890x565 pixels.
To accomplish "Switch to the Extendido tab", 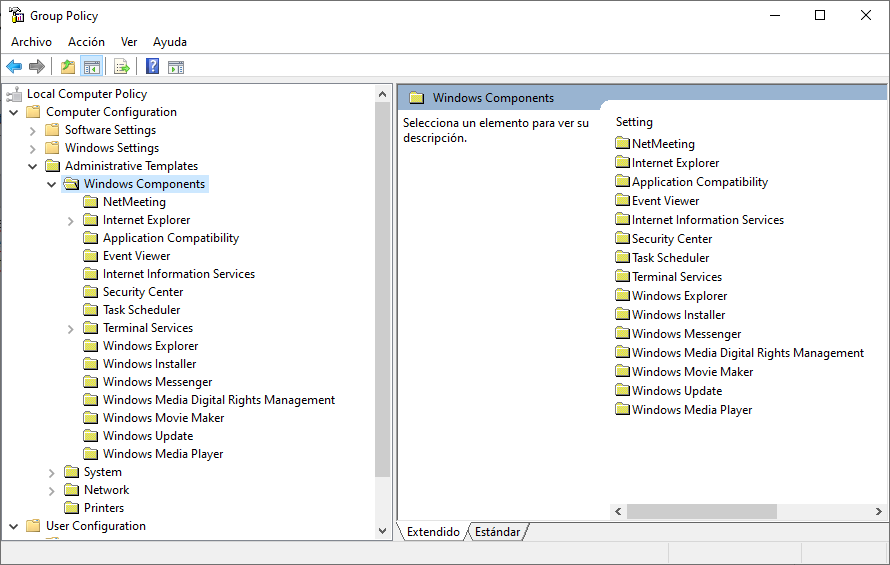I will pyautogui.click(x=433, y=532).
